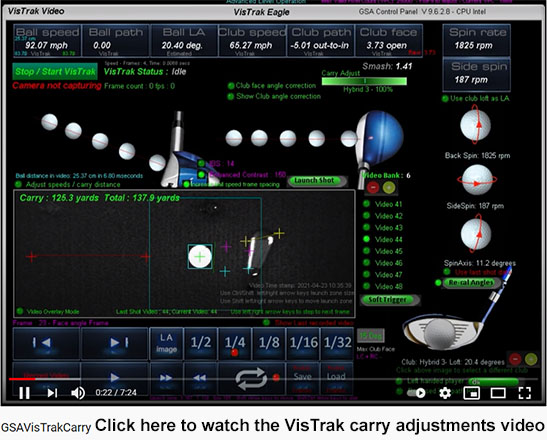
Task: Skip to the next video in the player
Action: click(x=52, y=393)
